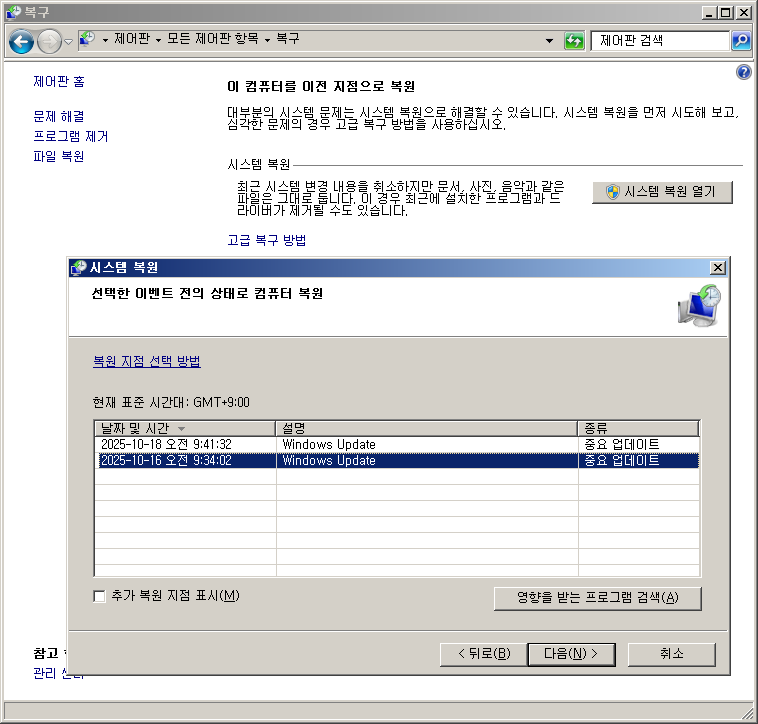
Task: Click the control panel icon in address bar
Action: [88, 39]
